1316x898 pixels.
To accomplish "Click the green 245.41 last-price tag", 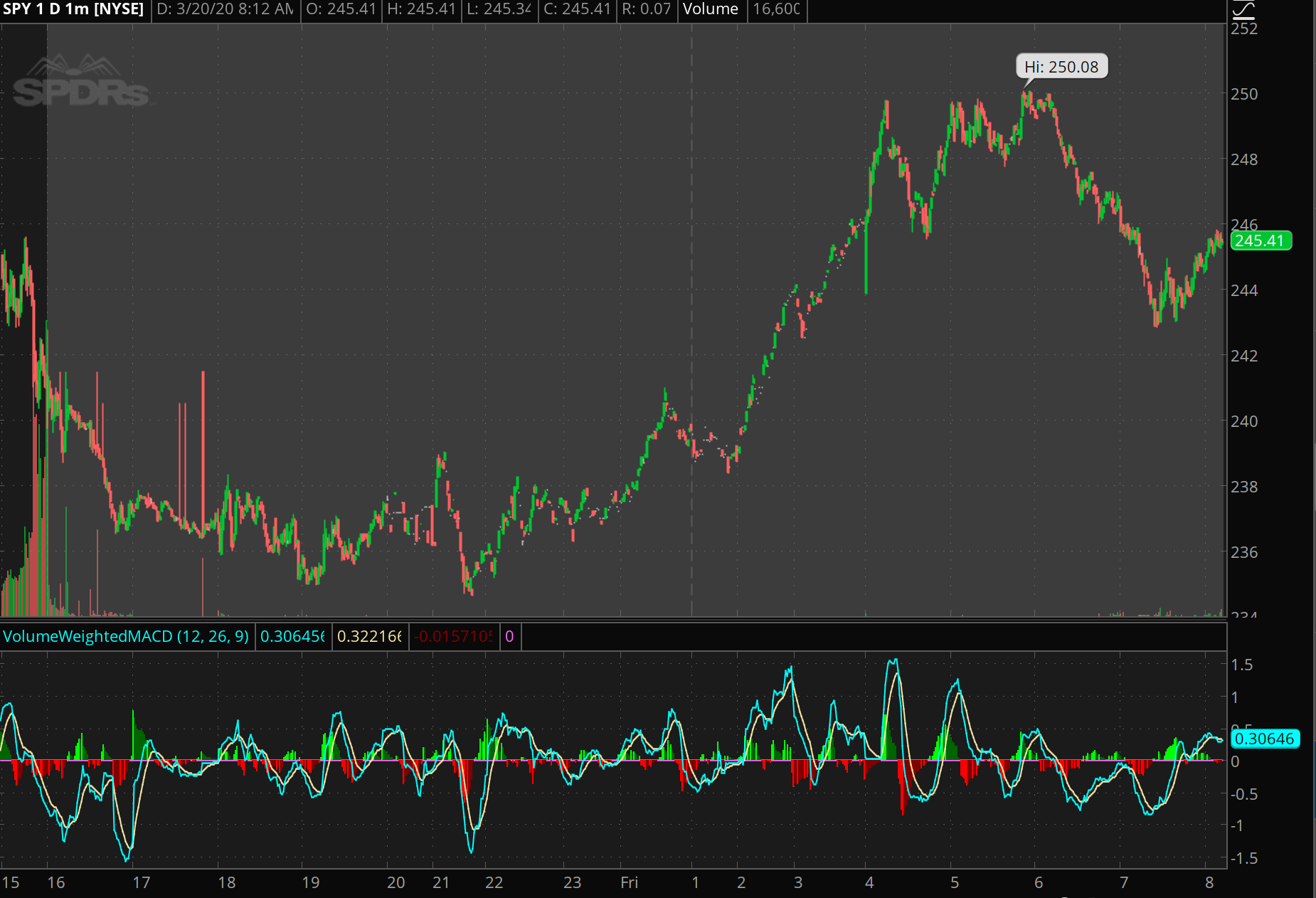I will (x=1260, y=241).
